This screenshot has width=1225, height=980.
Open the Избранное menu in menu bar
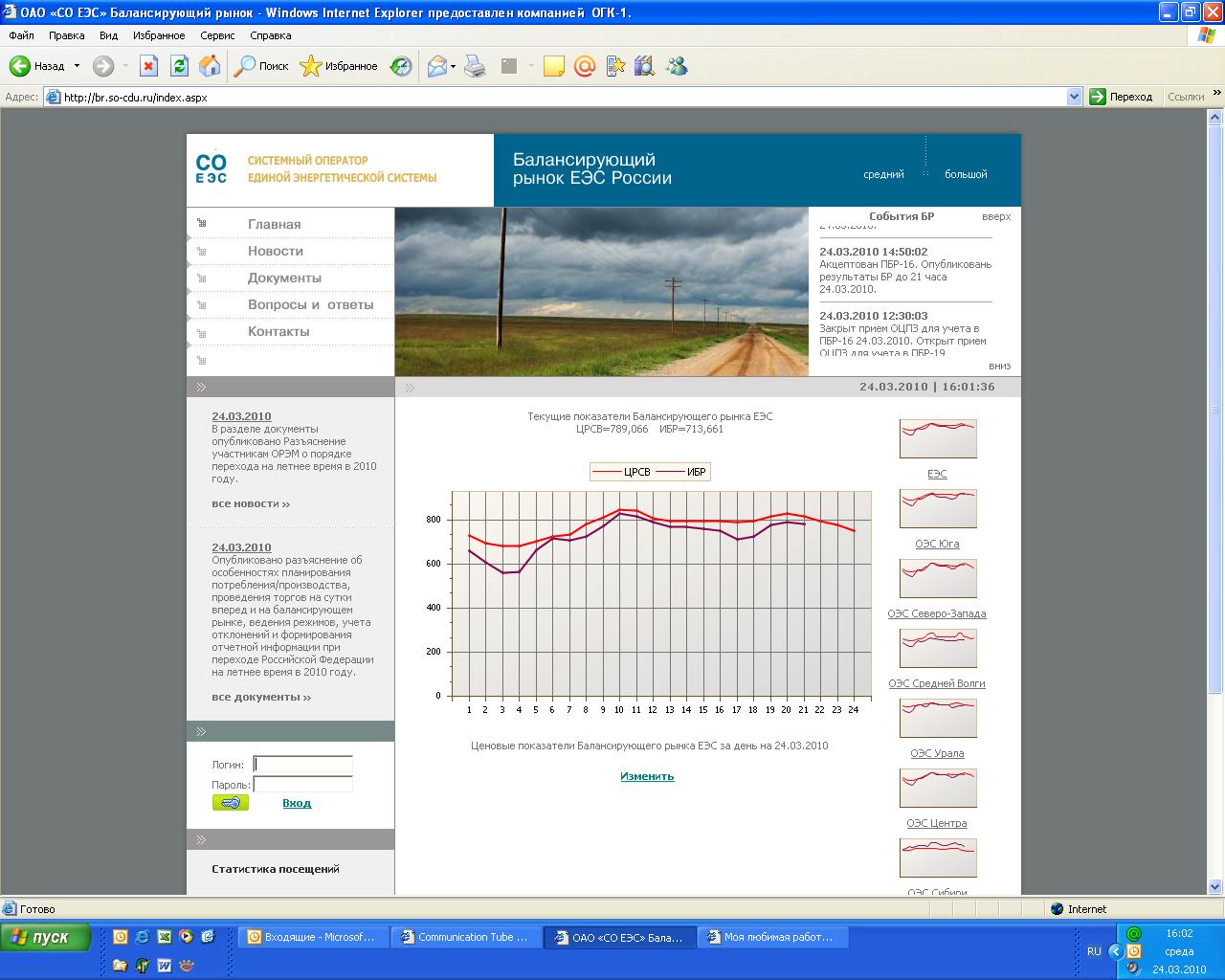(x=159, y=35)
